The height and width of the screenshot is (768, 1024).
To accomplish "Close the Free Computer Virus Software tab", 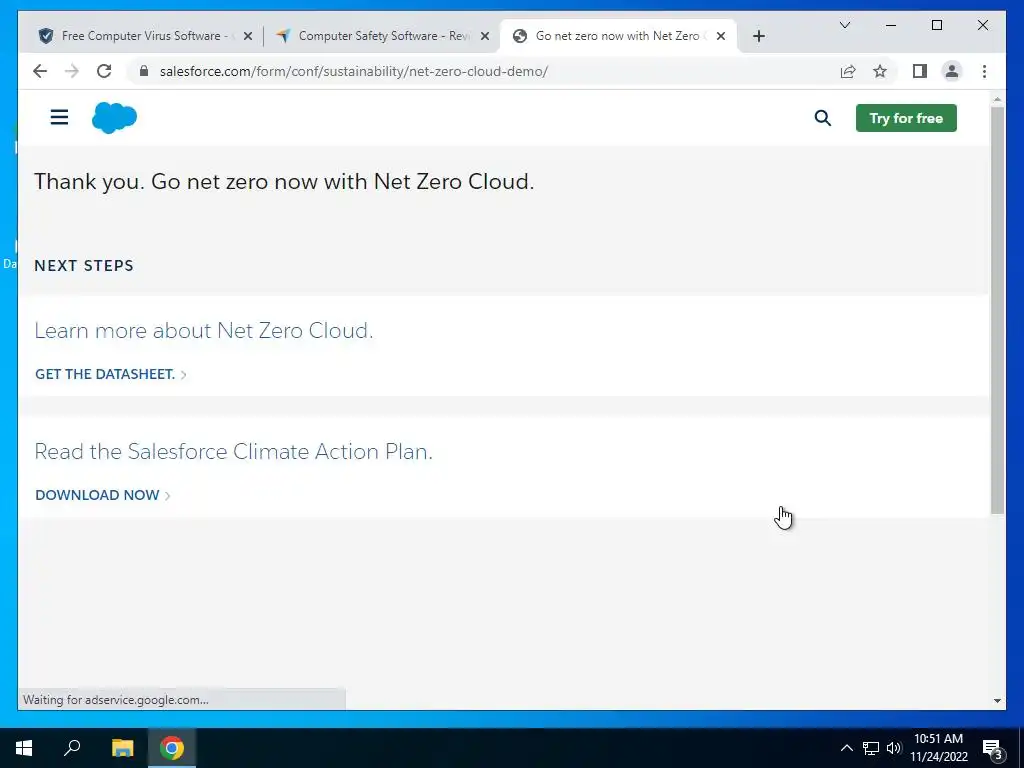I will tap(248, 37).
